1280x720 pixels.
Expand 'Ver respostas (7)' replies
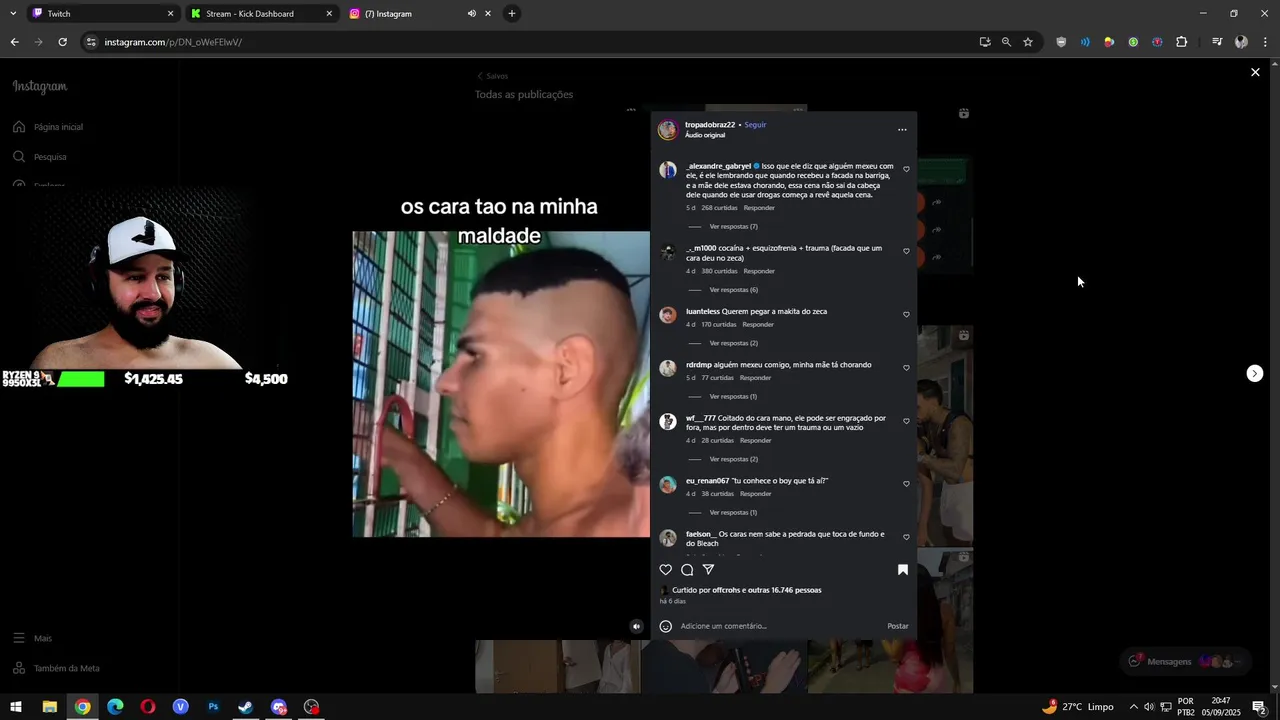[x=733, y=226]
